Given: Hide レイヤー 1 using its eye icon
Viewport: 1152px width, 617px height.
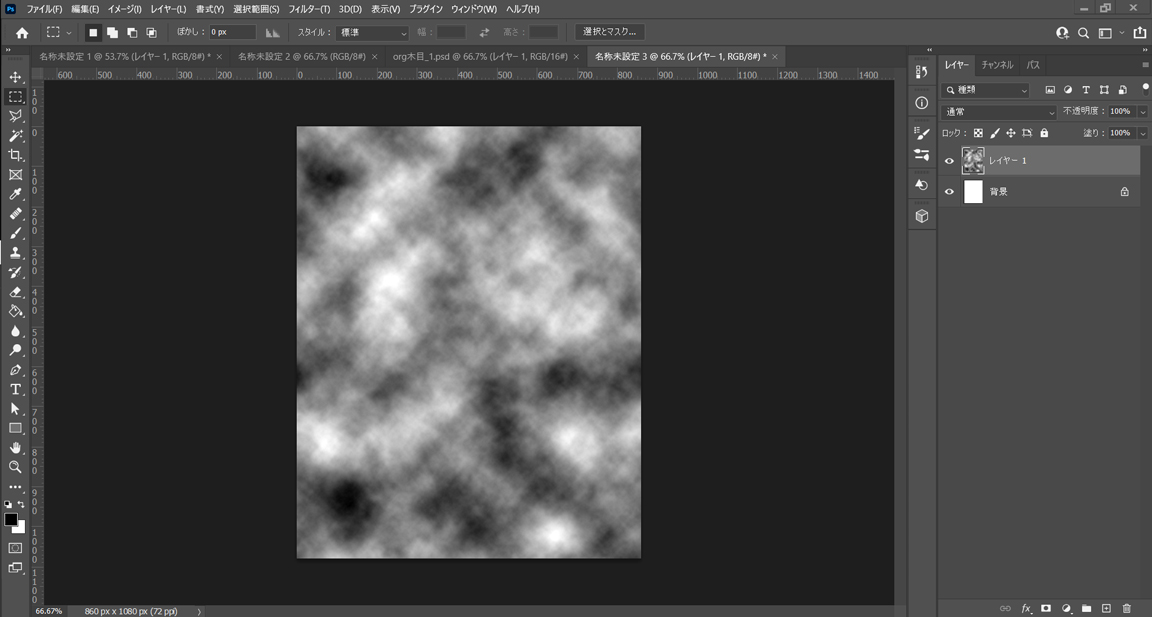Looking at the screenshot, I should coord(949,161).
